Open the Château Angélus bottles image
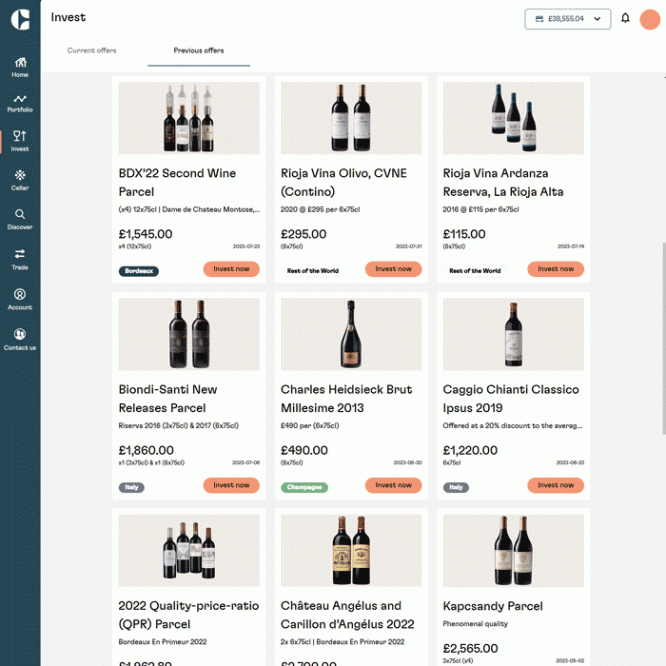The image size is (666, 666). (351, 550)
